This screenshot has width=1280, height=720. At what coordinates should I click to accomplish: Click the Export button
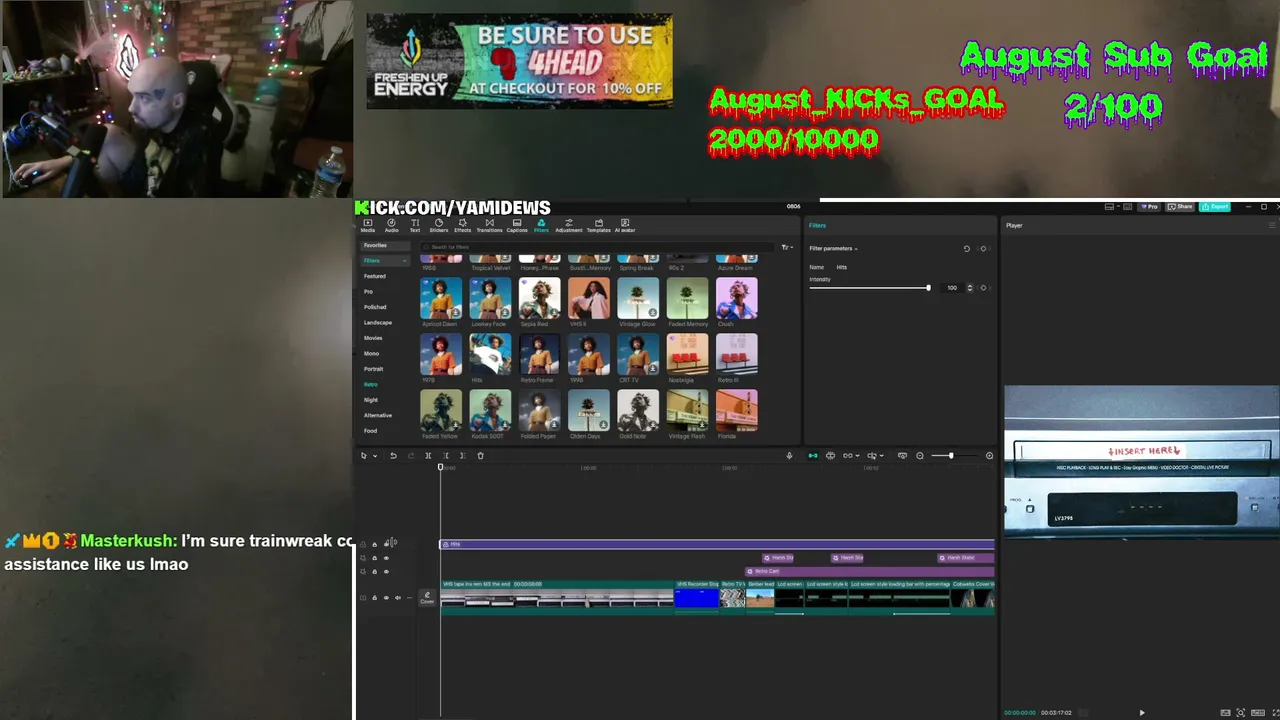click(x=1216, y=207)
